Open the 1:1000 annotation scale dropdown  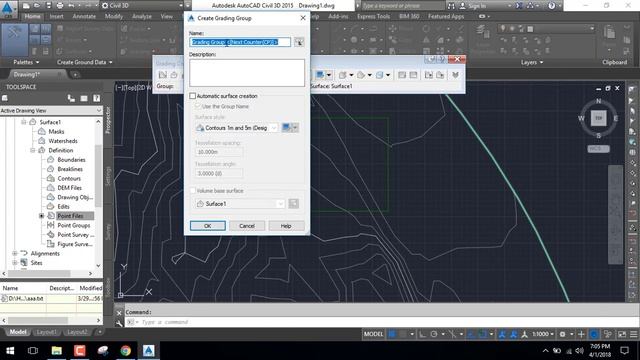tap(542, 334)
